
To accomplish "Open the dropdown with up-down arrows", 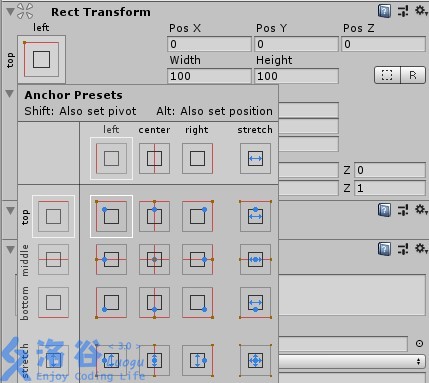I will tap(352, 361).
